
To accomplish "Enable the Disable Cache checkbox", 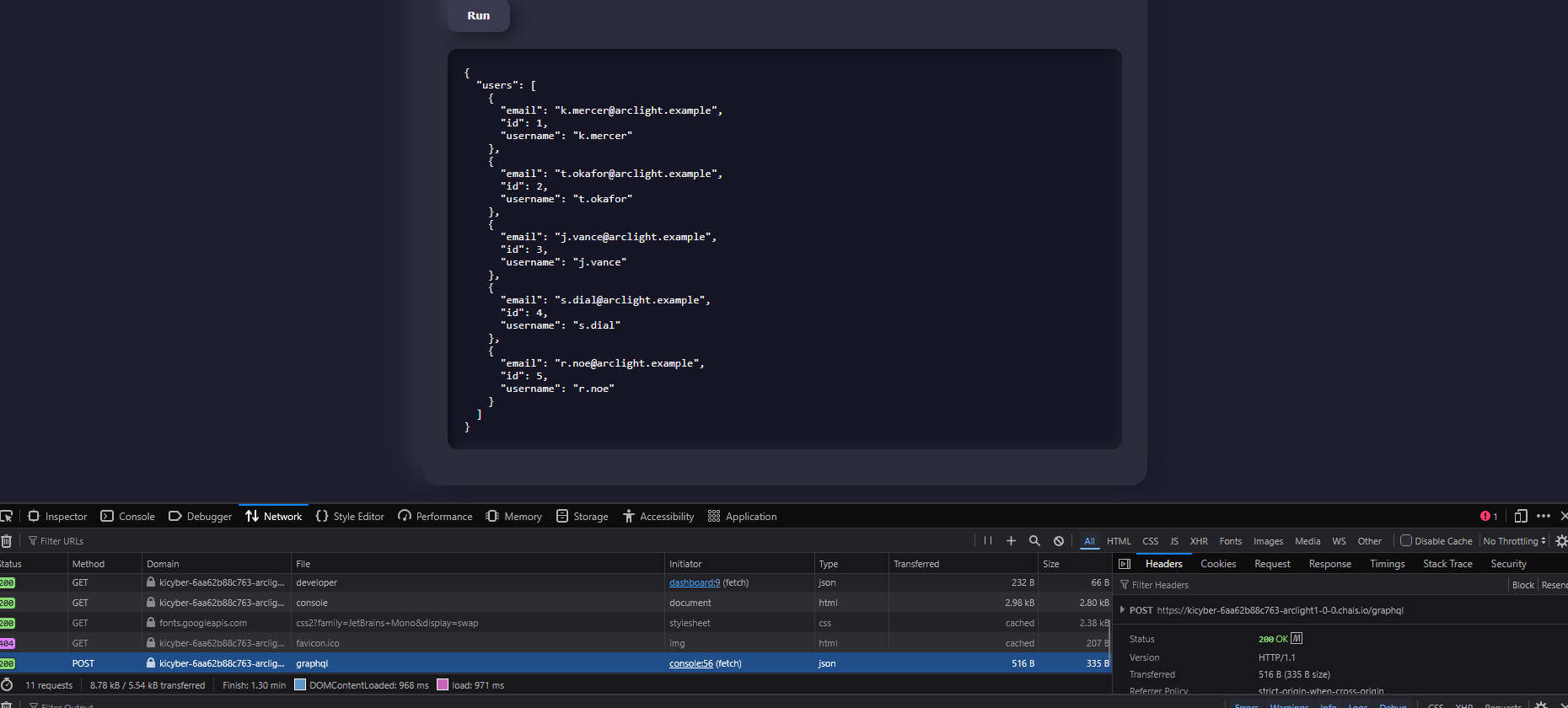I will point(1406,540).
